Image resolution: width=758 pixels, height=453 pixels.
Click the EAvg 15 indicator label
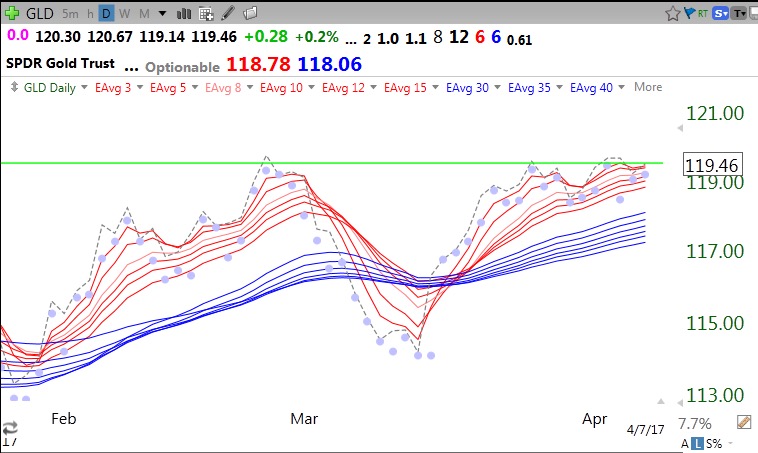point(405,88)
